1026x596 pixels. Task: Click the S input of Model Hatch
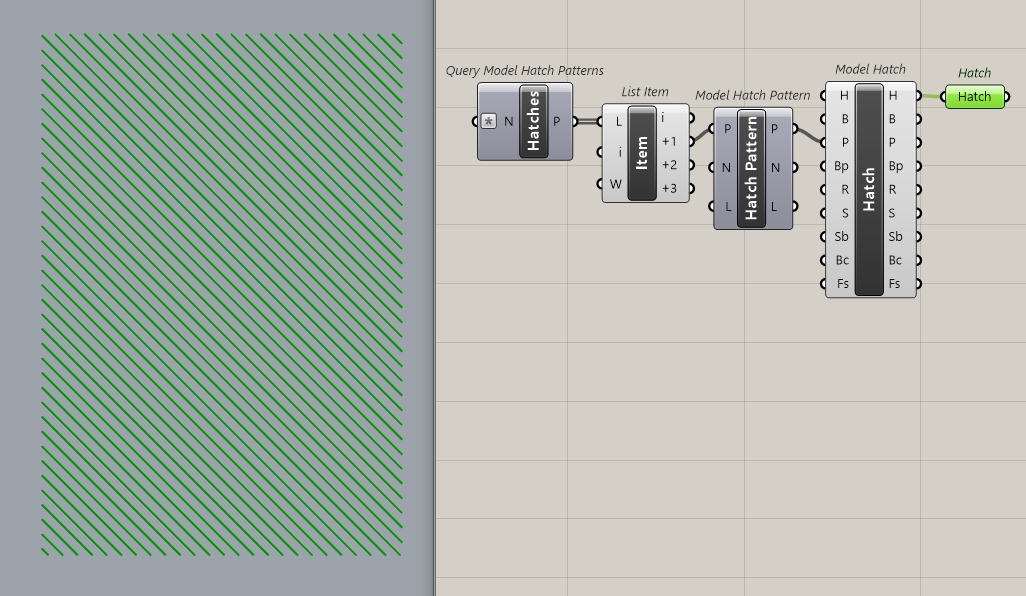click(845, 213)
